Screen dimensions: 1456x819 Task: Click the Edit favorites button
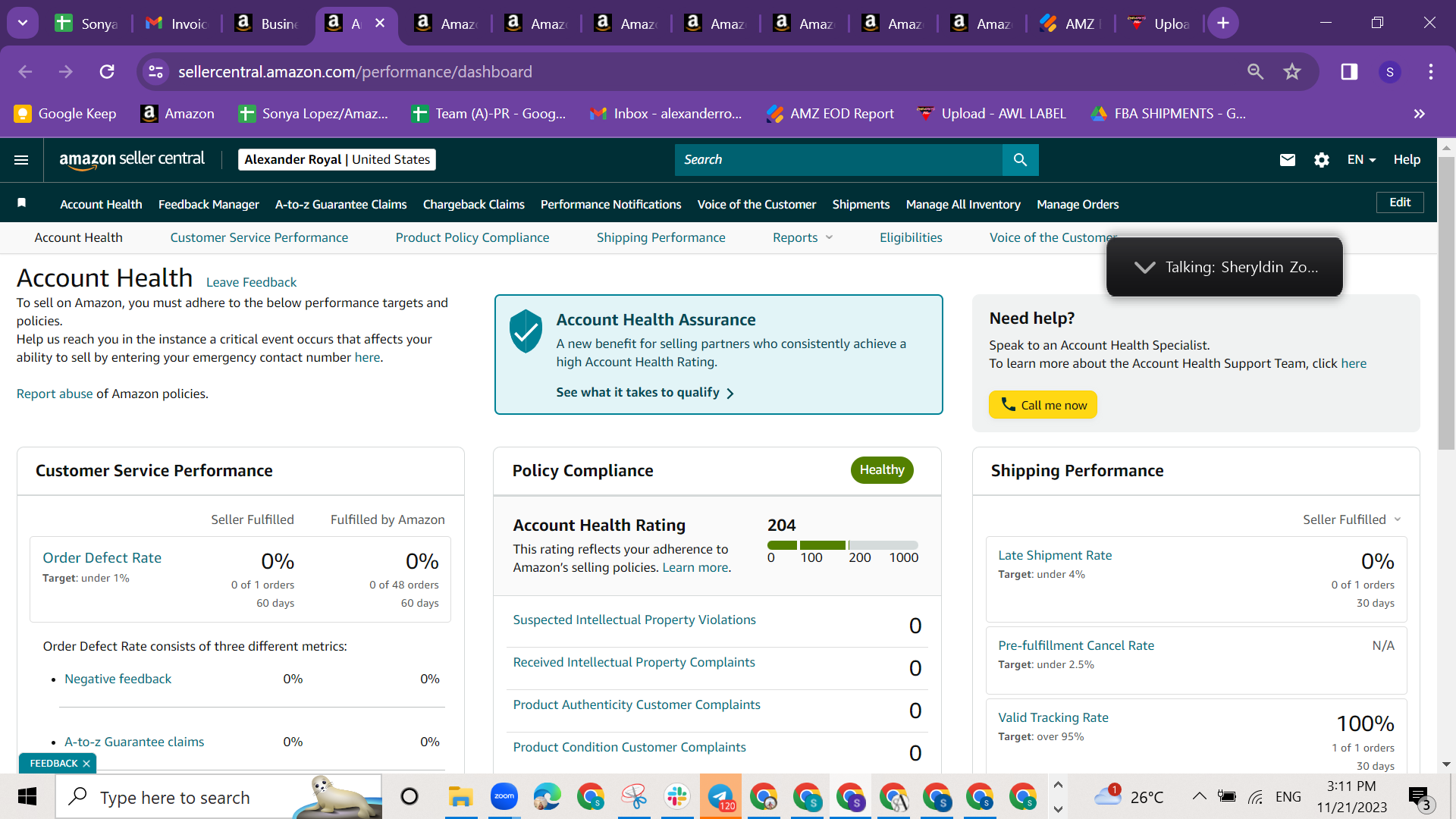pos(1400,202)
